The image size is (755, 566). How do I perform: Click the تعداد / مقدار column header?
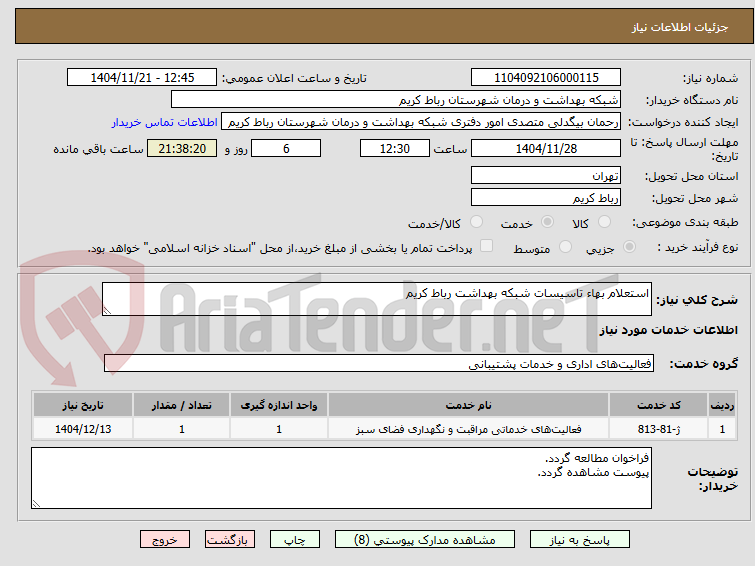[x=182, y=405]
